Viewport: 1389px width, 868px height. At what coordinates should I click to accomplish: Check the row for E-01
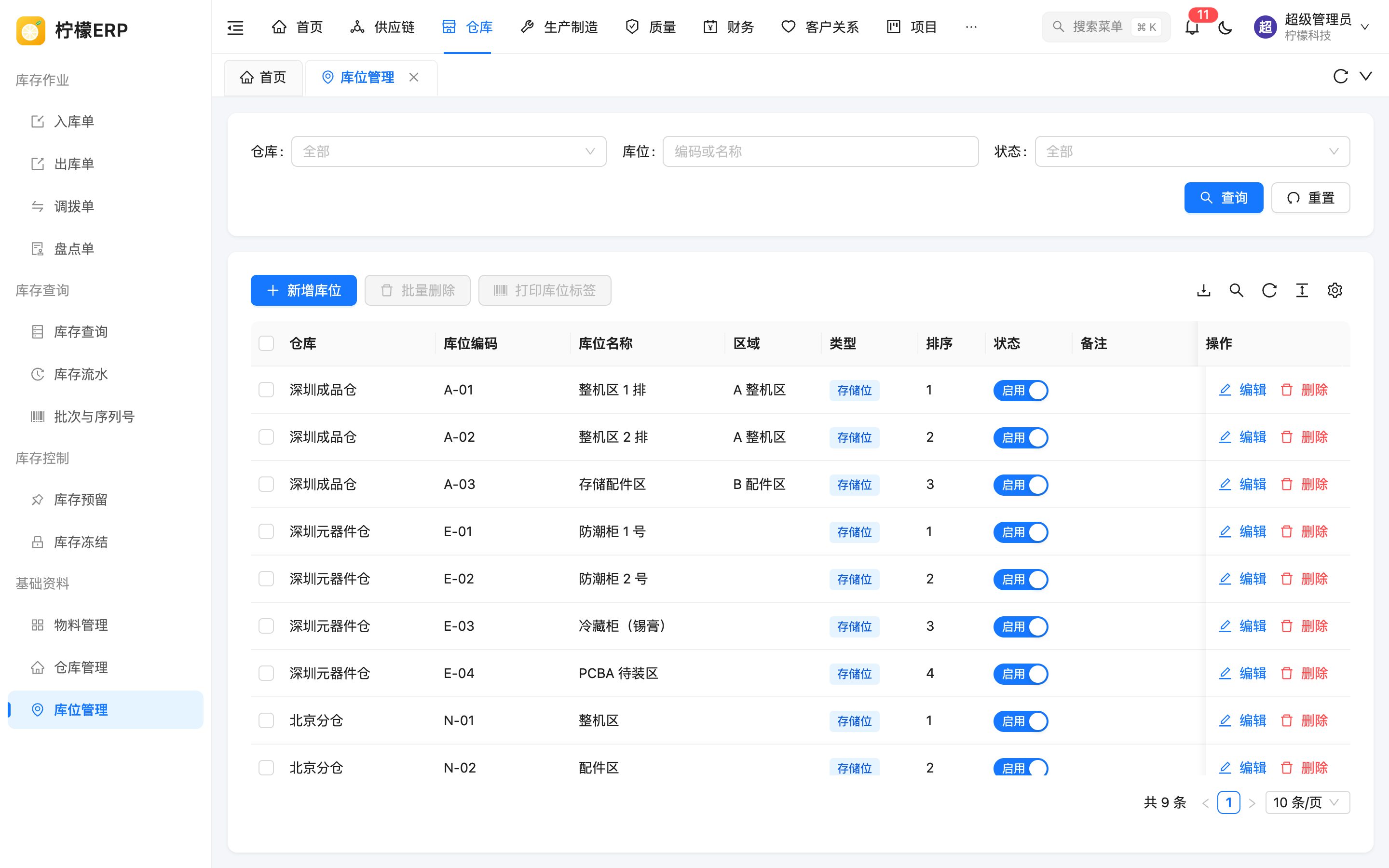(x=266, y=531)
